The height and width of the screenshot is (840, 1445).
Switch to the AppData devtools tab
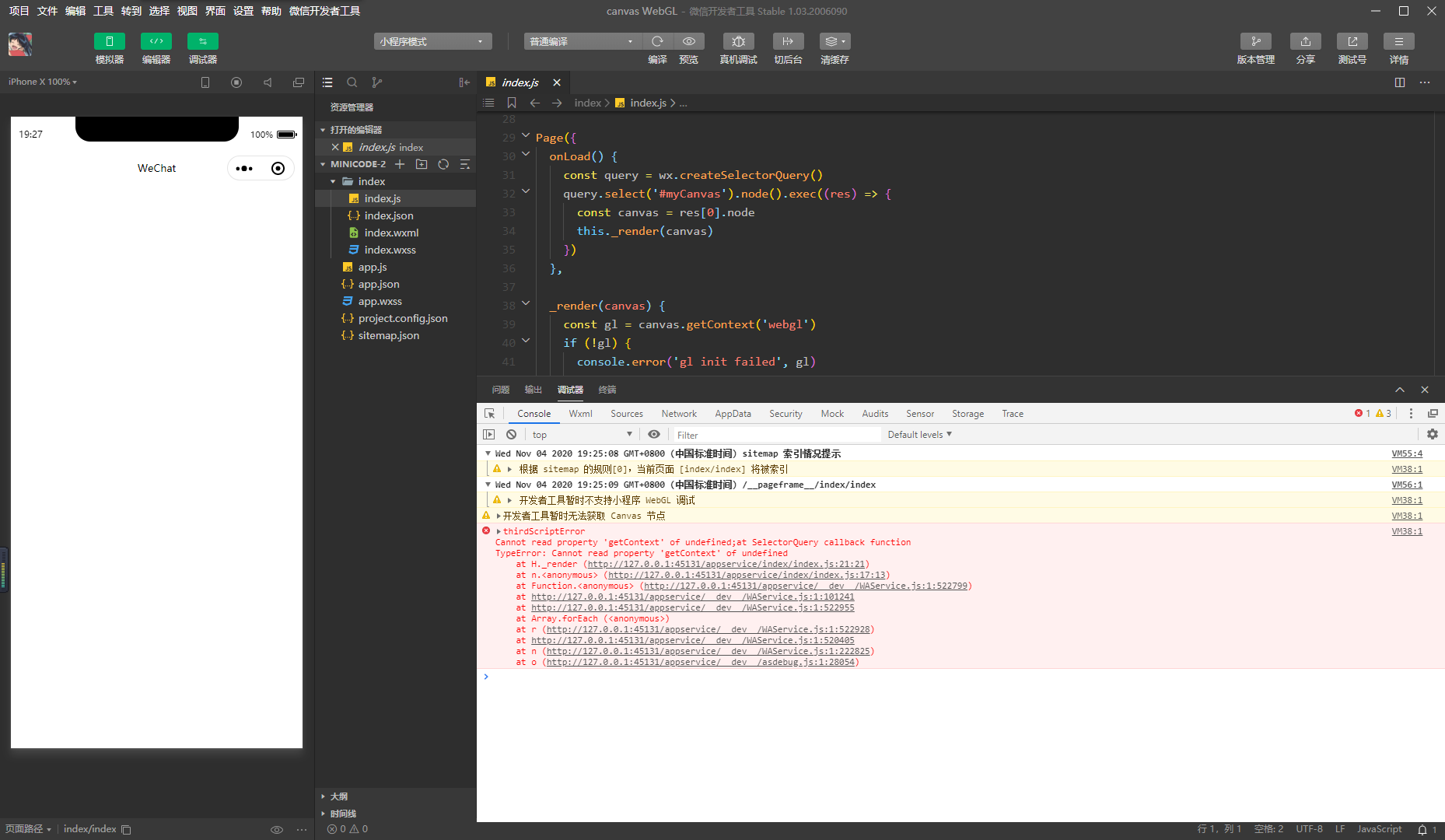coord(733,414)
